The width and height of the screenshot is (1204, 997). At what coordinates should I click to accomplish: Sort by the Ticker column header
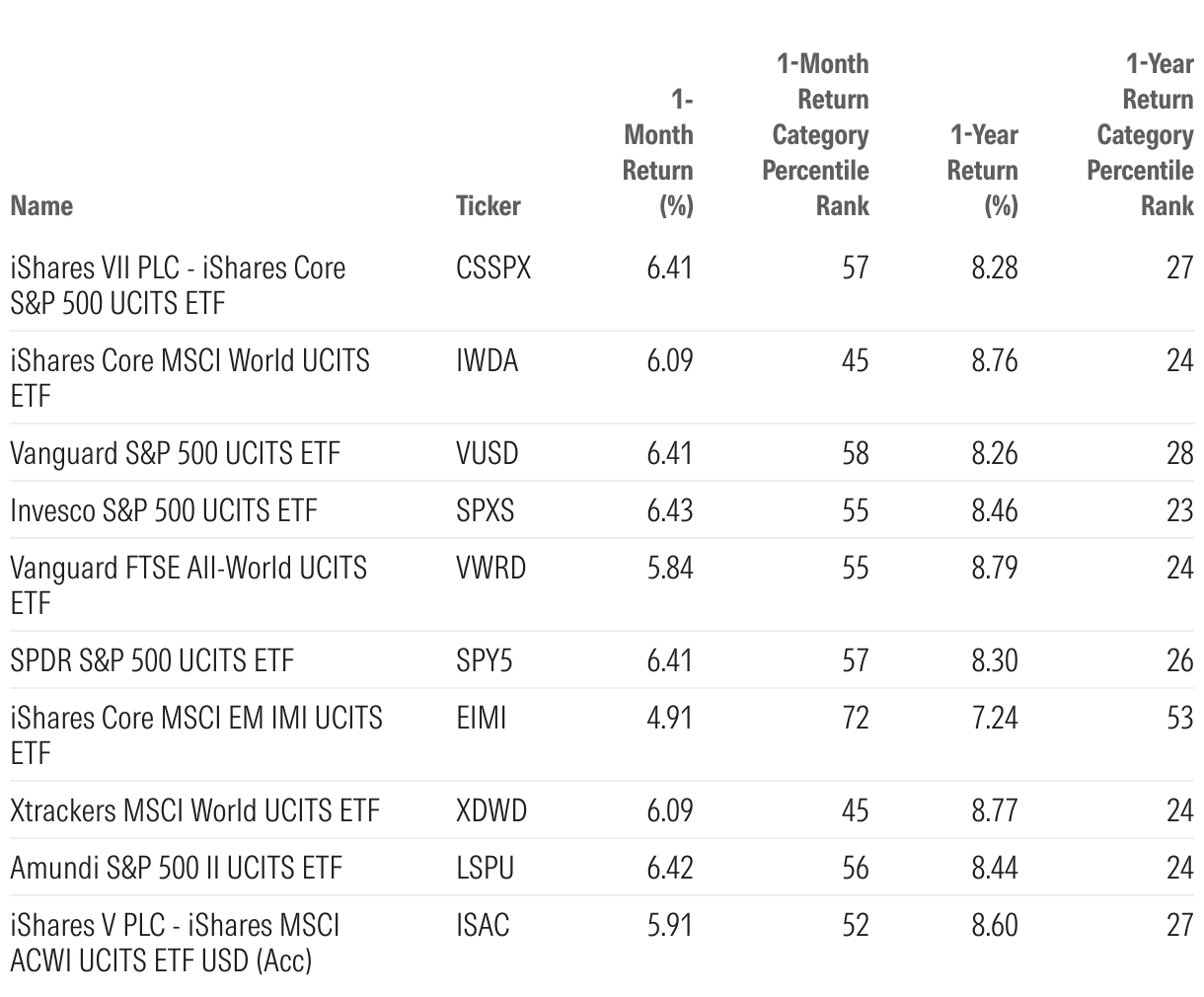click(488, 205)
